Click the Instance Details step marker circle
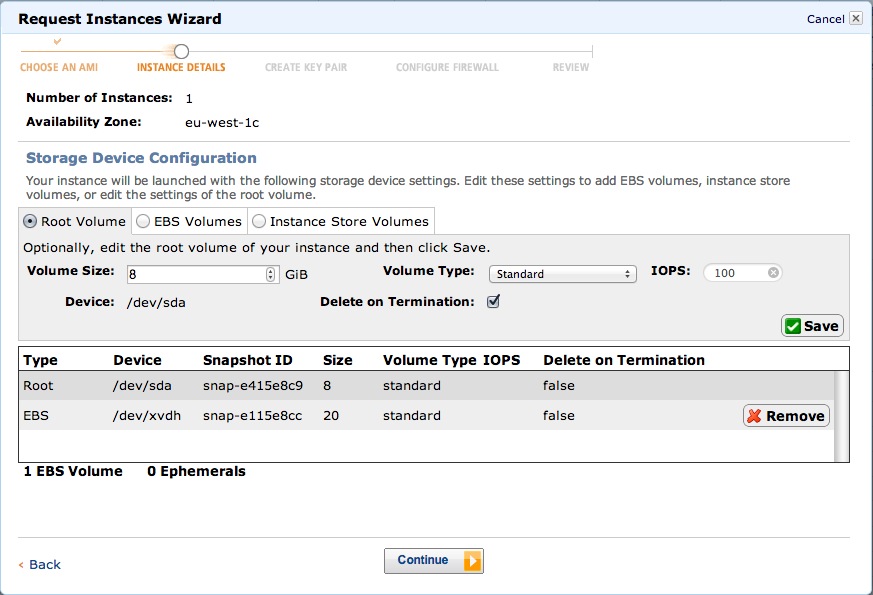The image size is (873, 595). point(181,51)
